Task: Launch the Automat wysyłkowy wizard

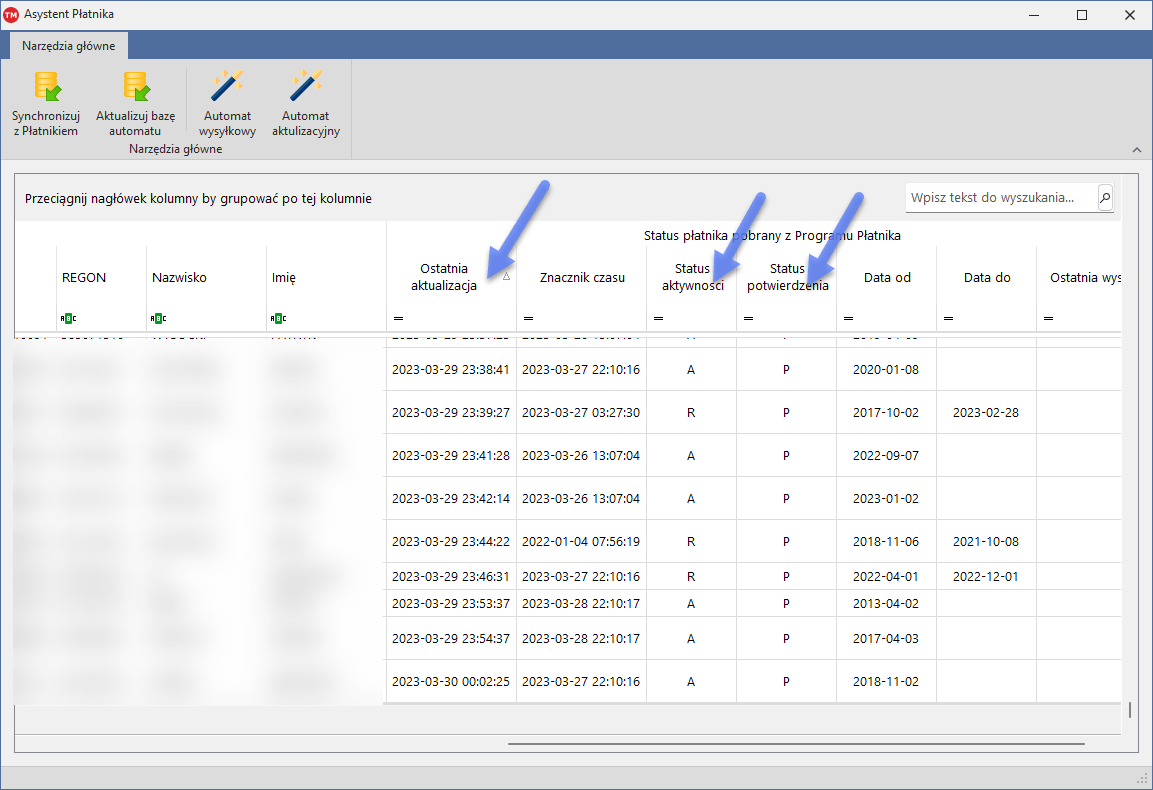Action: coord(227,88)
